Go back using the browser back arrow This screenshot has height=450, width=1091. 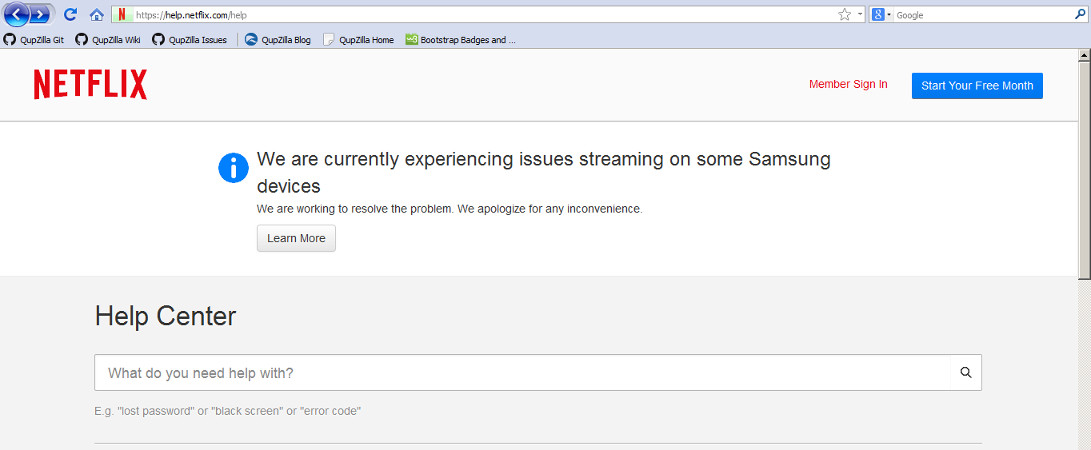16,14
